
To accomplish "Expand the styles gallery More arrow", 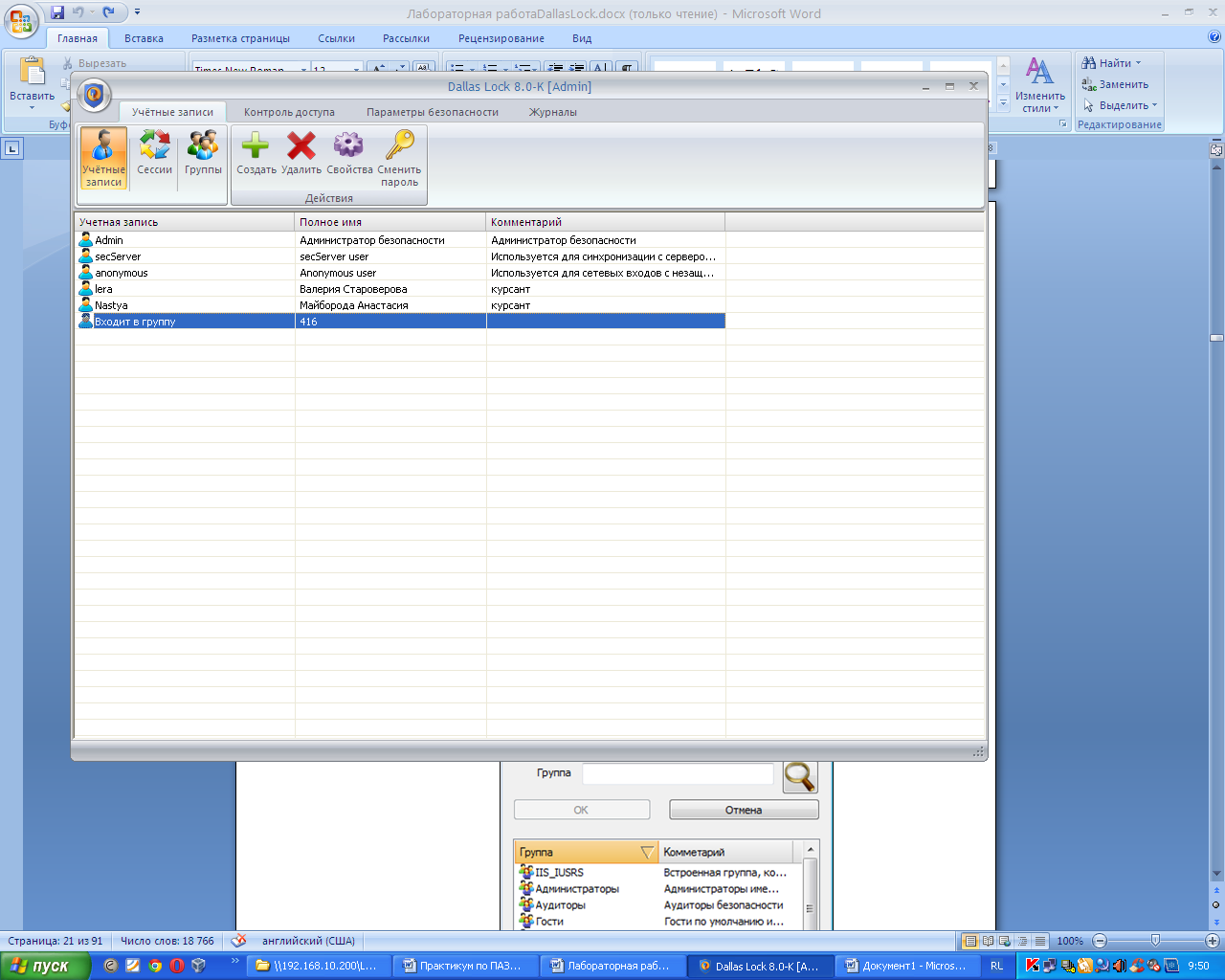I will click(1003, 101).
